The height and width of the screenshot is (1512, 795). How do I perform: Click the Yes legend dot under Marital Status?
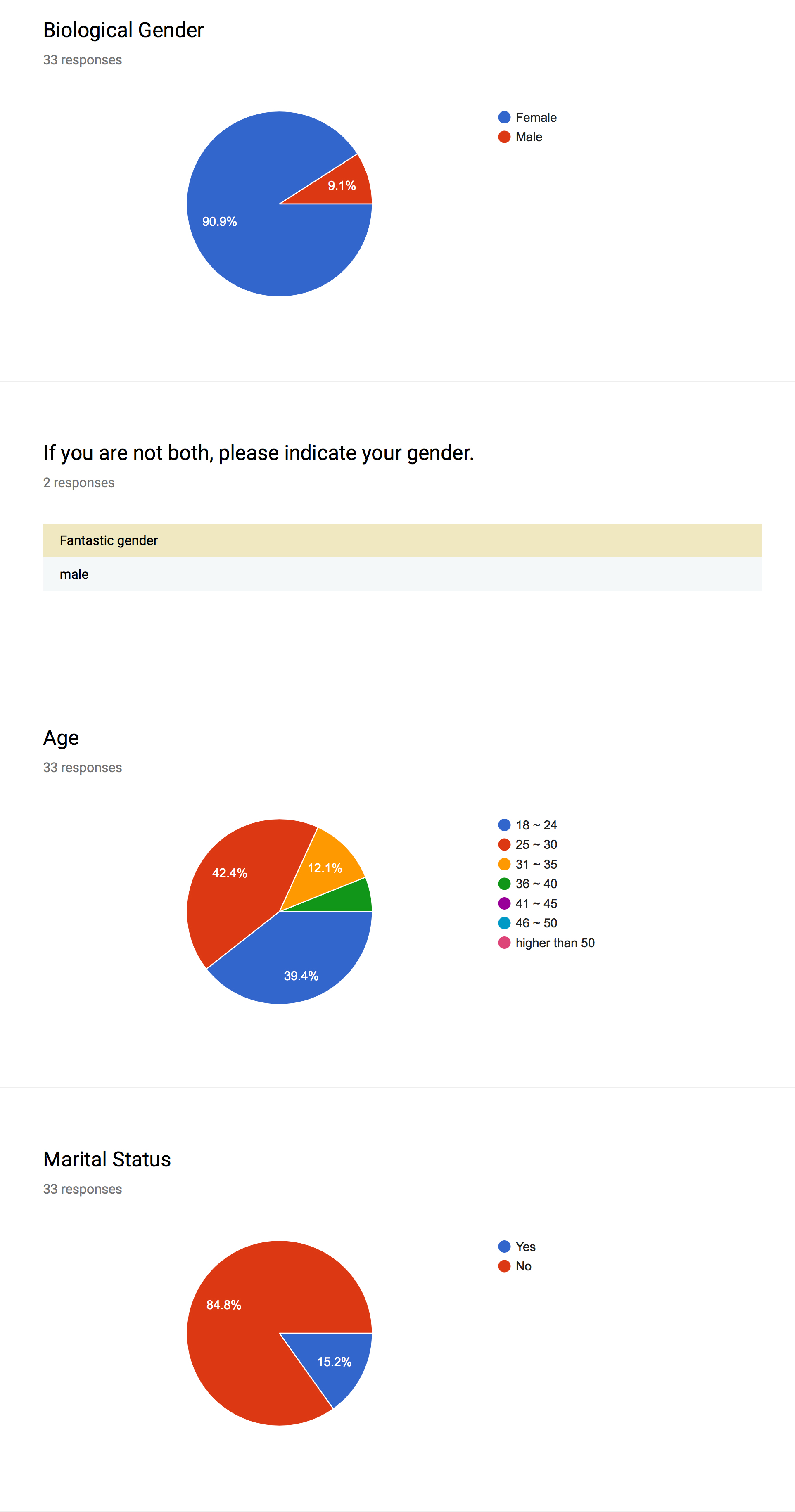point(504,1246)
